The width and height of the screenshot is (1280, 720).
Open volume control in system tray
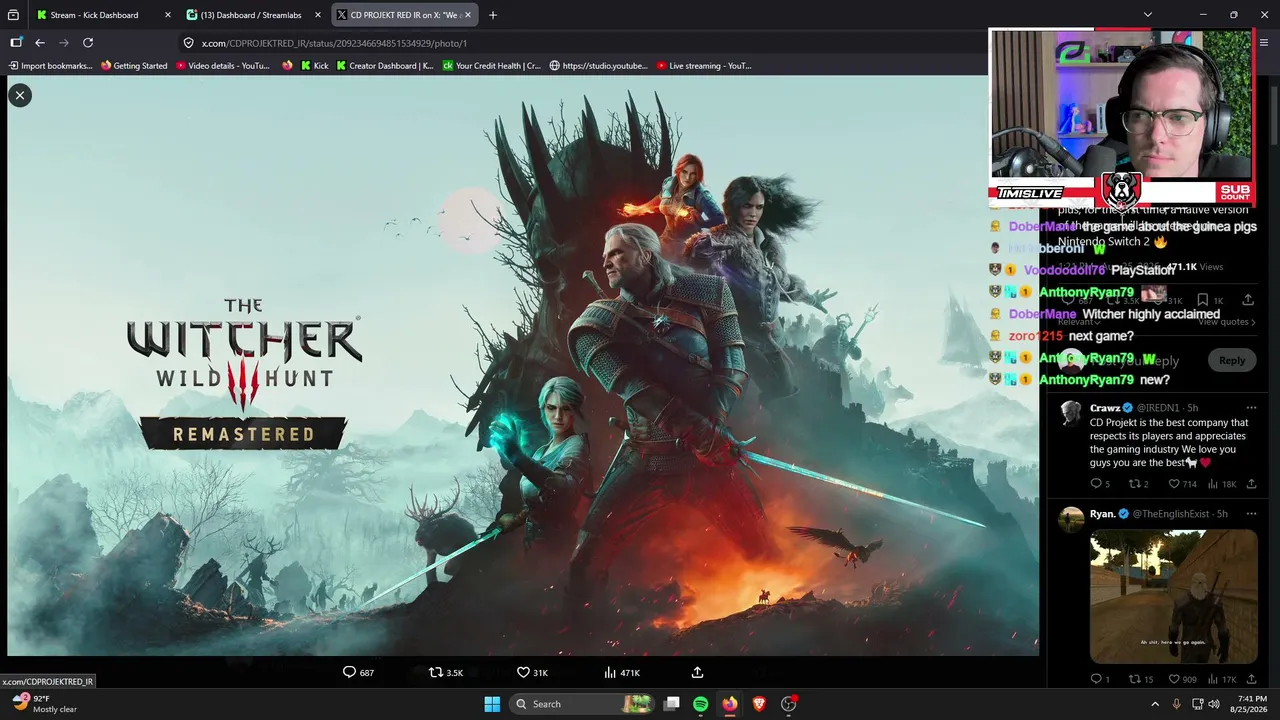point(1214,704)
